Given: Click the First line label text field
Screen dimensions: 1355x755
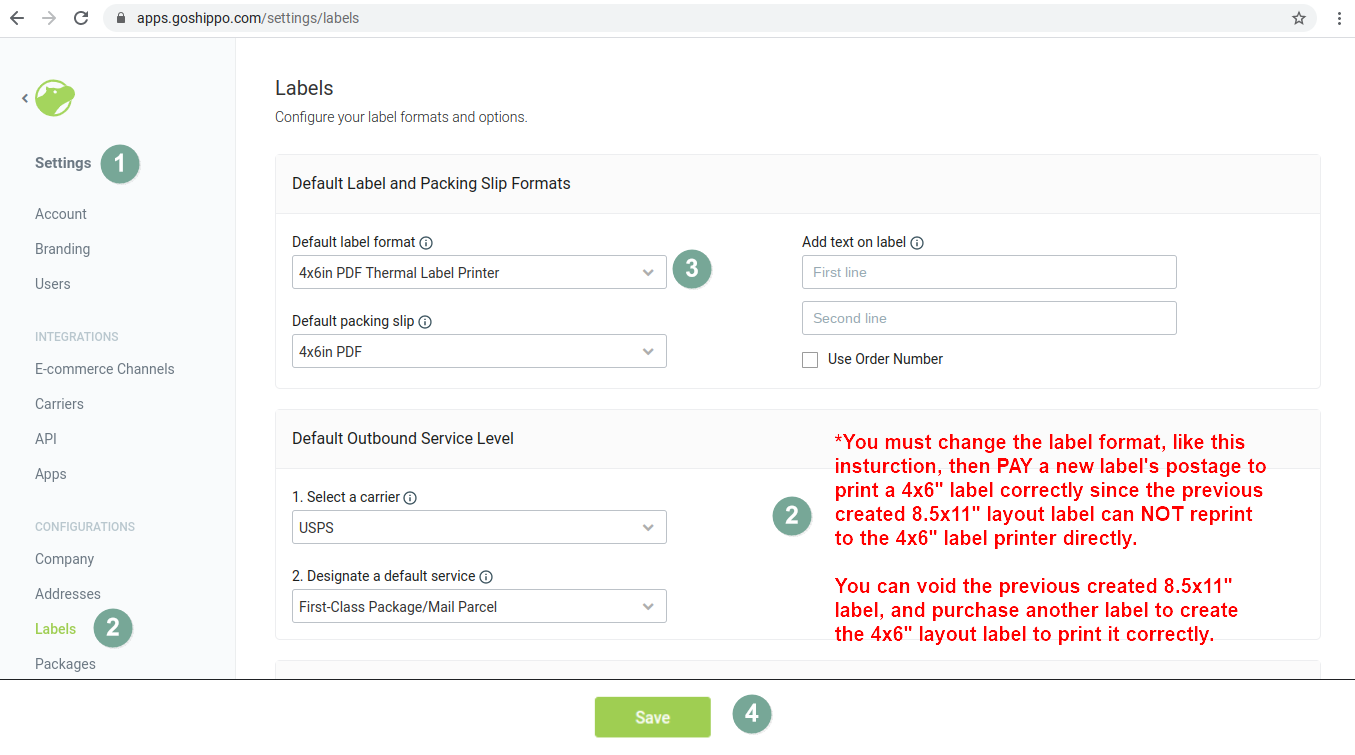Looking at the screenshot, I should coord(989,272).
